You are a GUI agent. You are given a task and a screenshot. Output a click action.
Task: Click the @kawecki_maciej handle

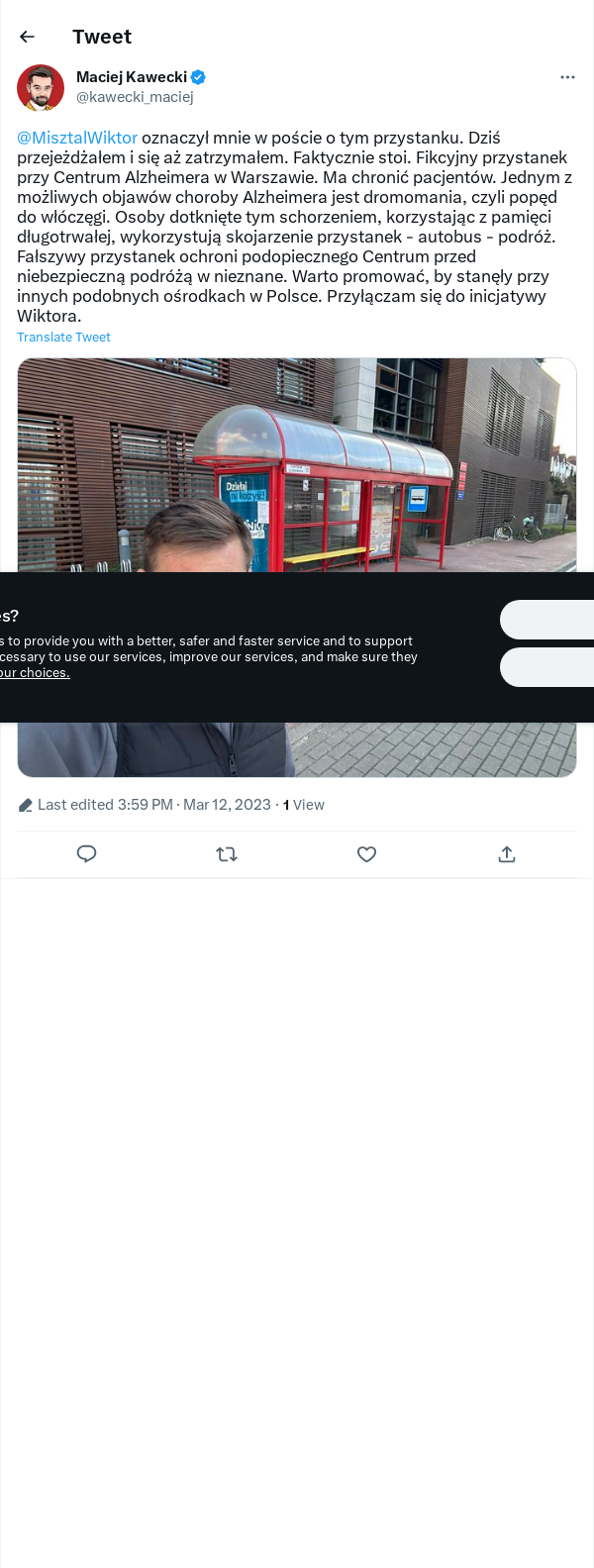click(x=135, y=97)
